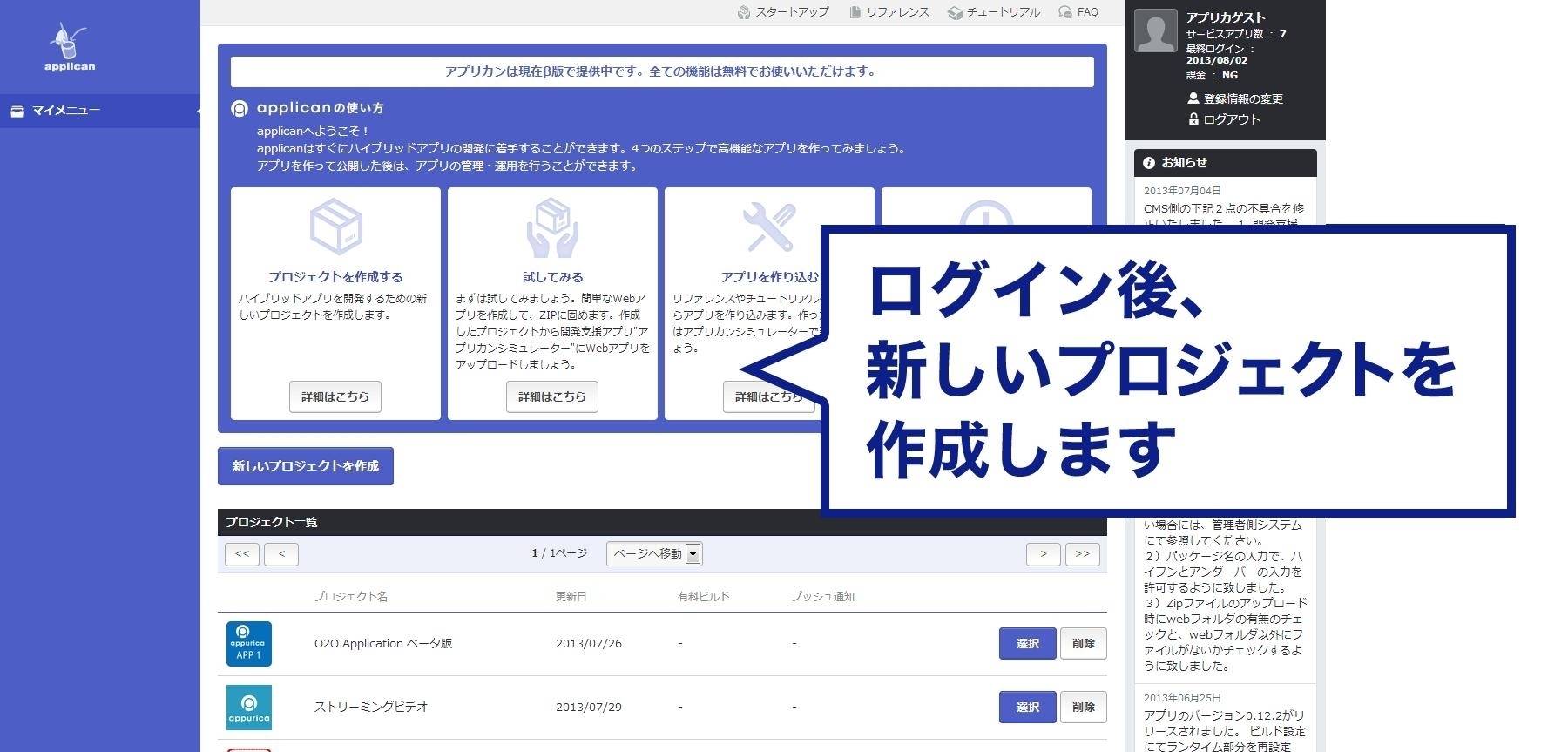Click the プロジェクト名 column header
Screen dimensions: 1568x752
(x=350, y=597)
